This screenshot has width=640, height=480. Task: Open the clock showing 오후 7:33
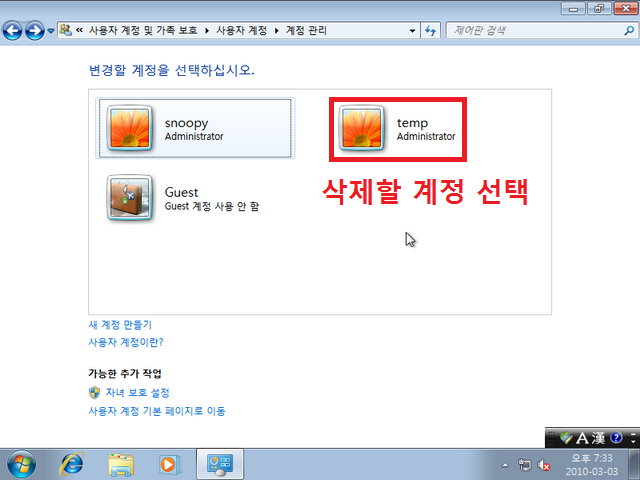tap(591, 464)
